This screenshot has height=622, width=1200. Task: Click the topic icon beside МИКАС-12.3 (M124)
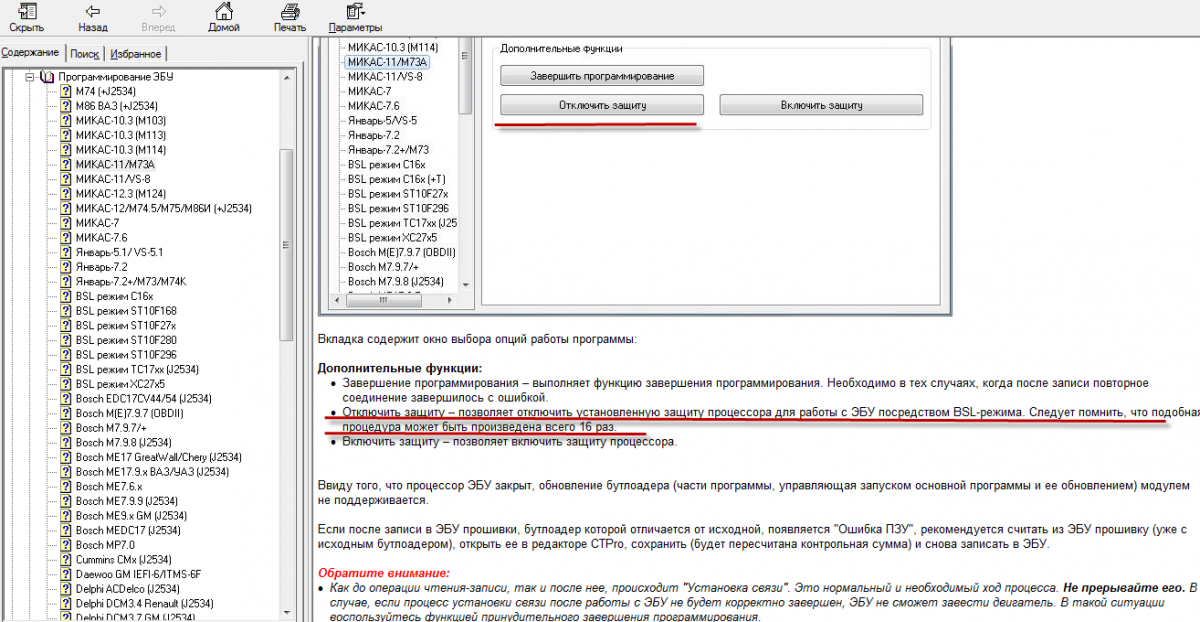[x=66, y=193]
